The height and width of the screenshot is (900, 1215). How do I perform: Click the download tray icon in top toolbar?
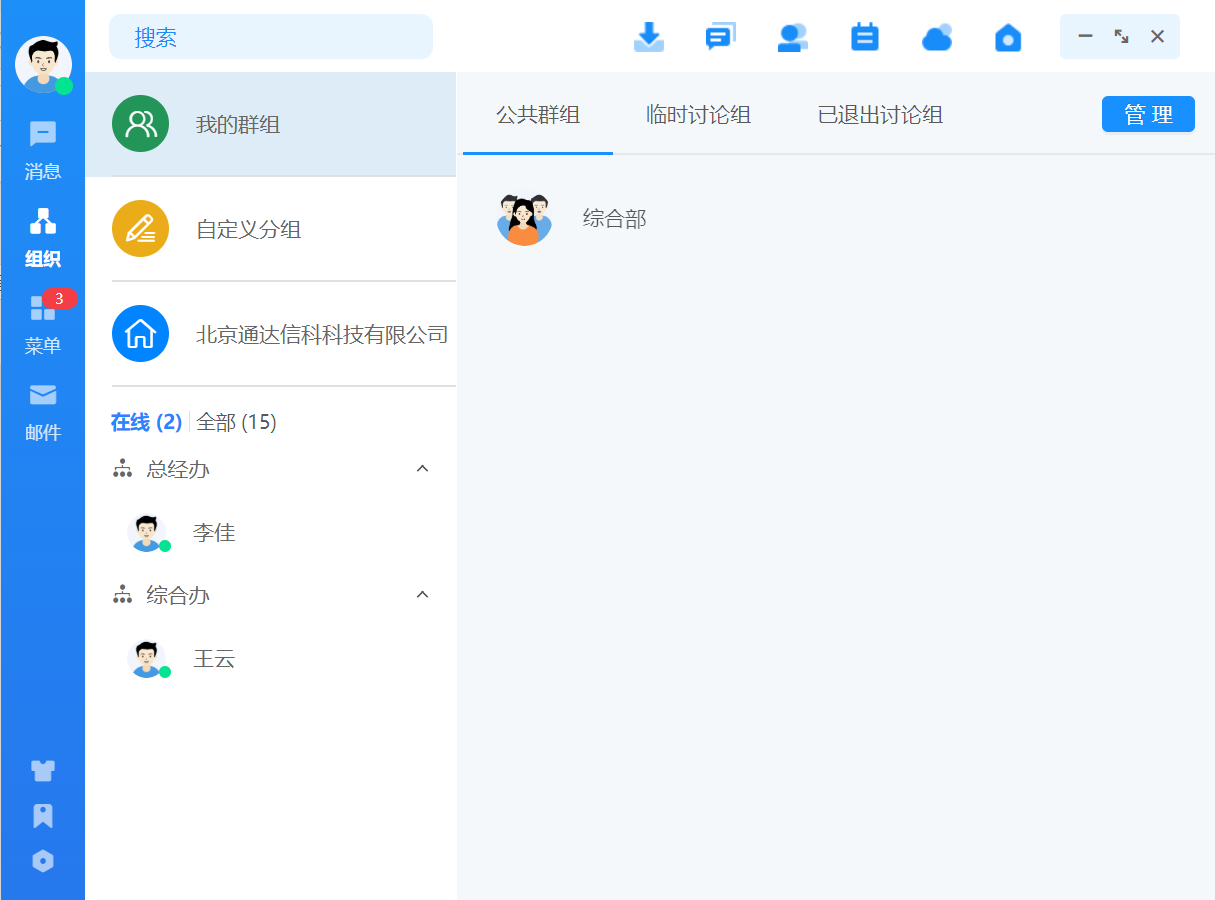pos(649,37)
